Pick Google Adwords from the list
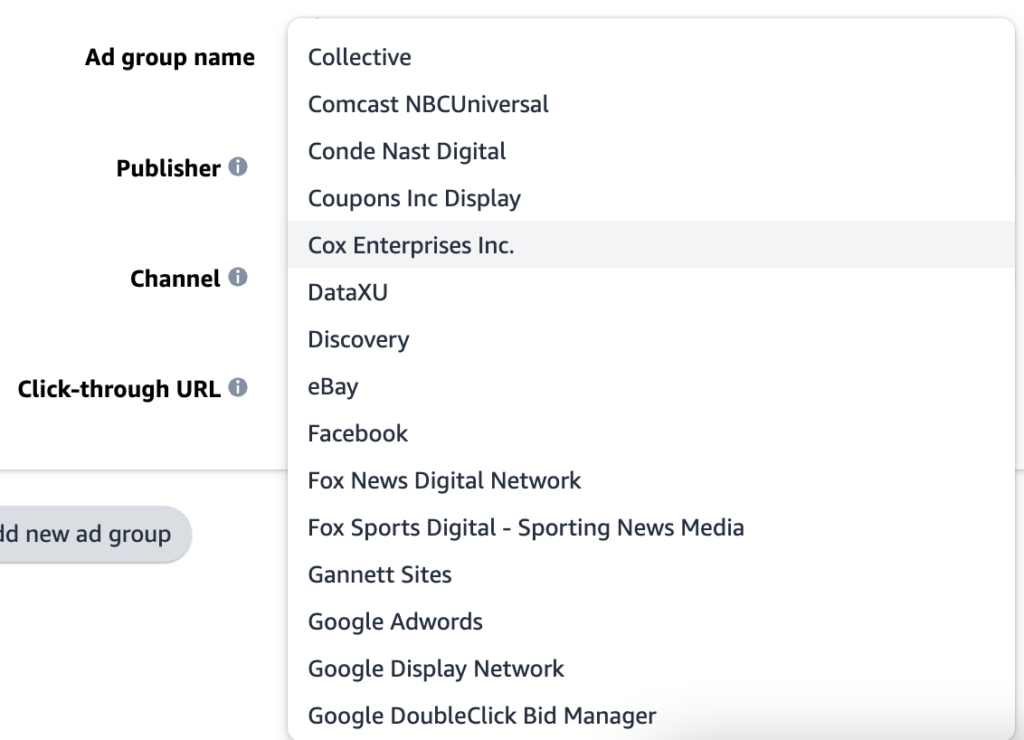The image size is (1024, 740). (395, 621)
